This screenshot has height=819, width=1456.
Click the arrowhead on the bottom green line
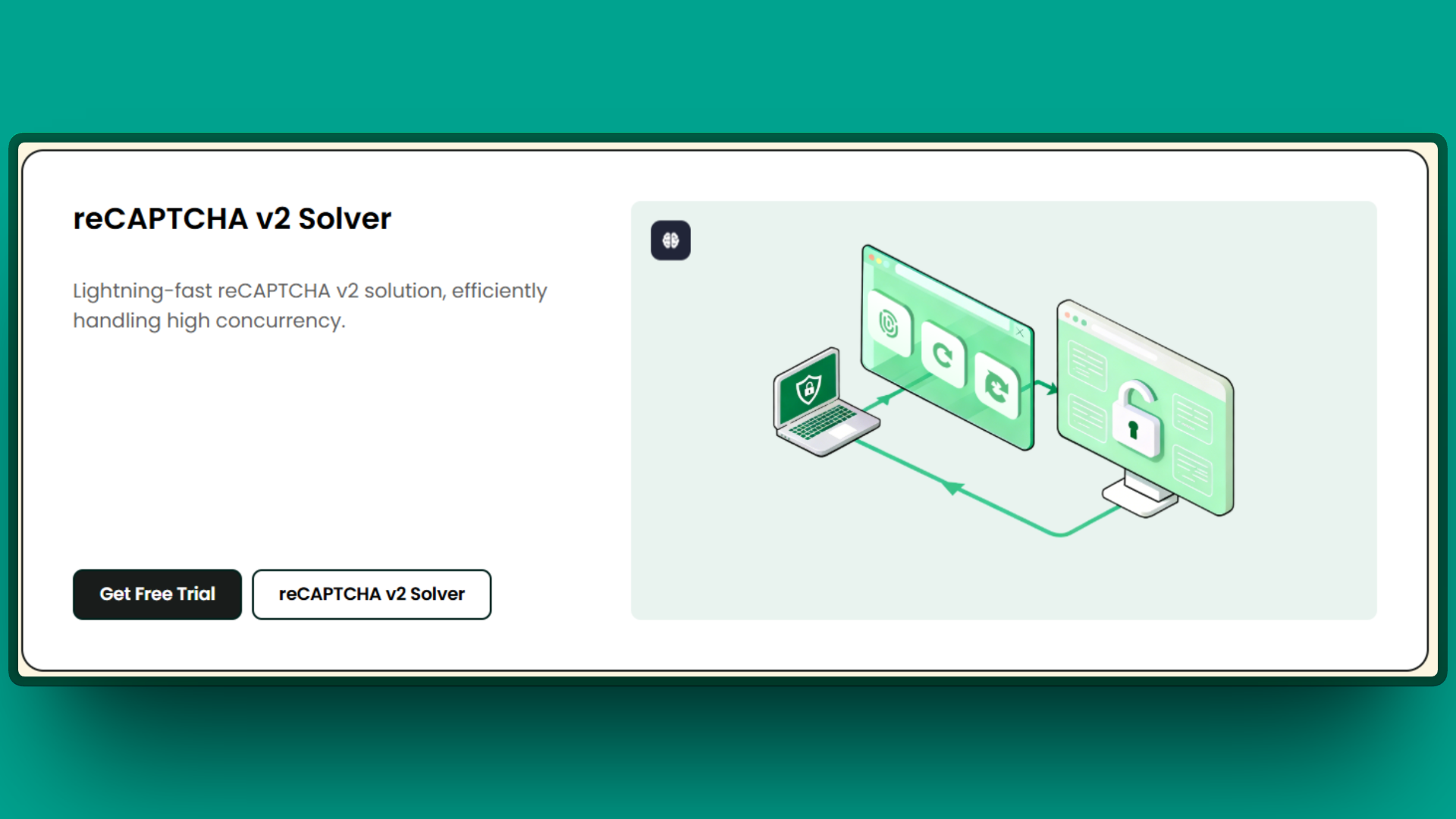click(x=952, y=488)
